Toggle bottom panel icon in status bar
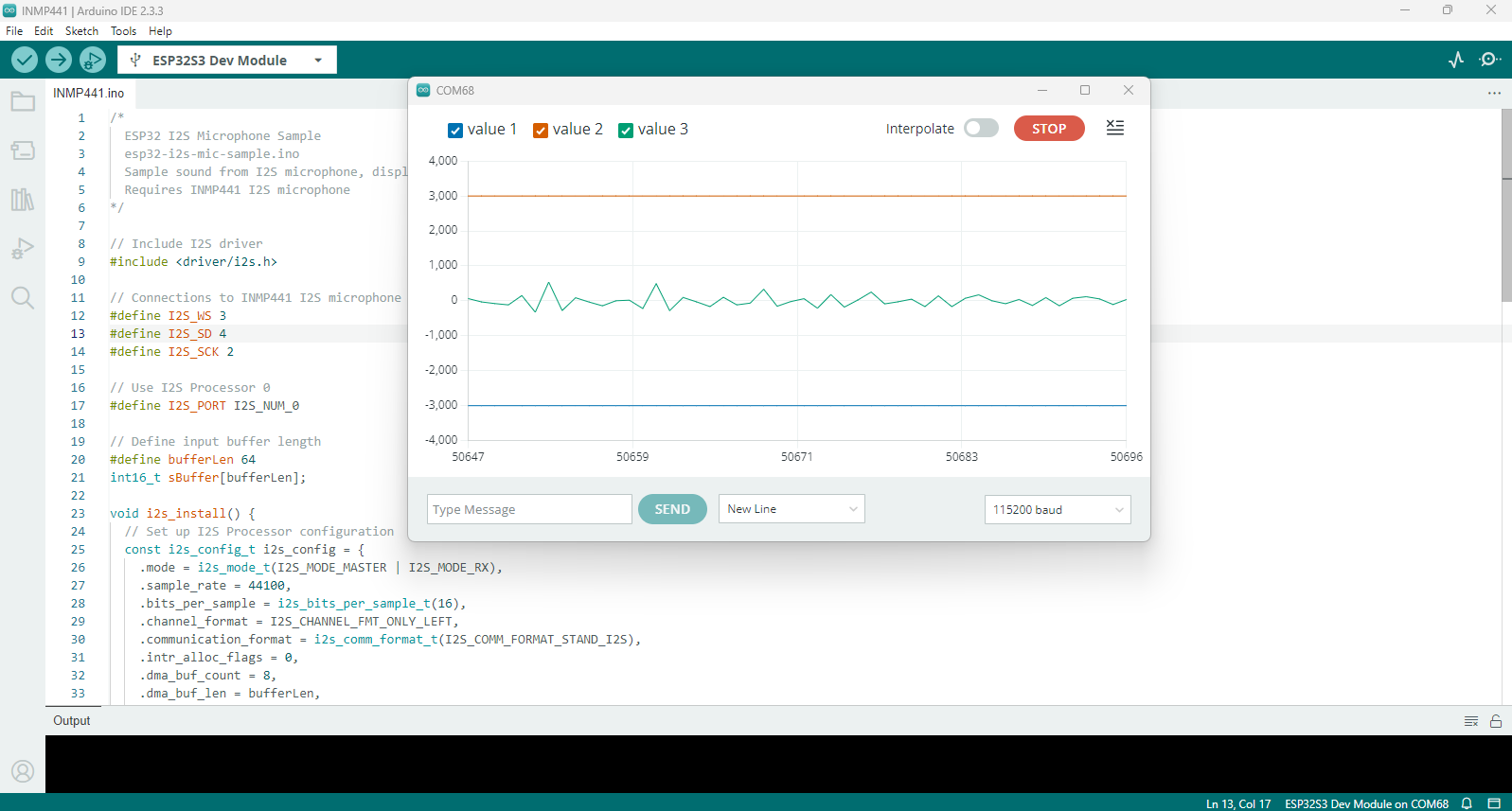 coord(1494,803)
